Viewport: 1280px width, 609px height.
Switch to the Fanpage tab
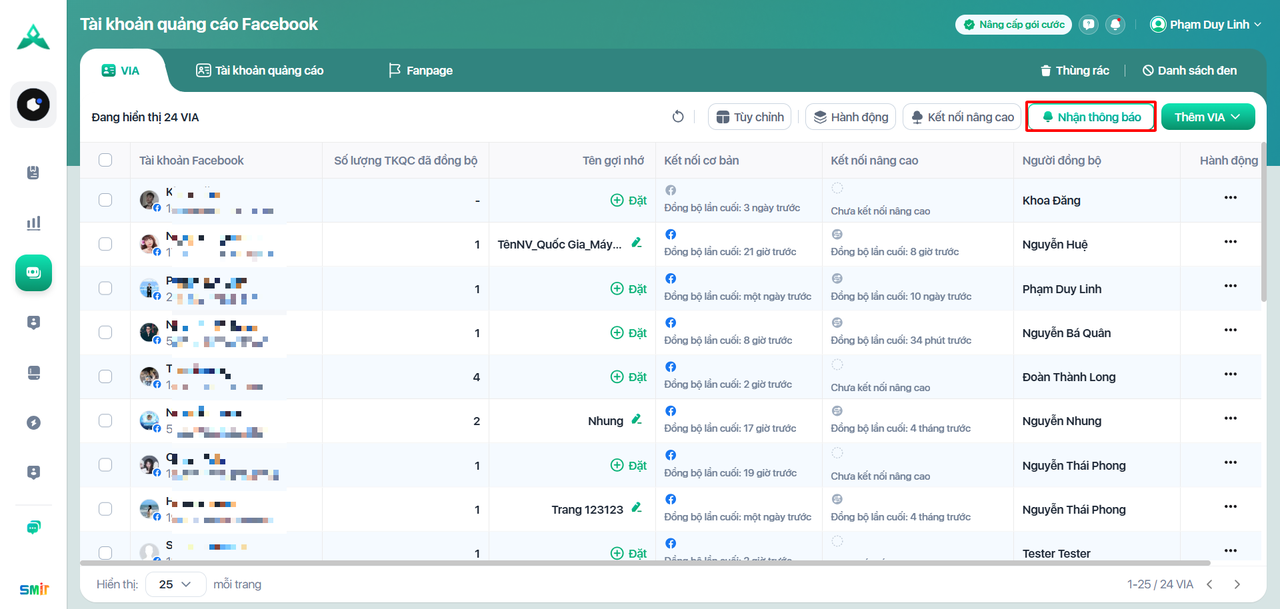pos(420,71)
